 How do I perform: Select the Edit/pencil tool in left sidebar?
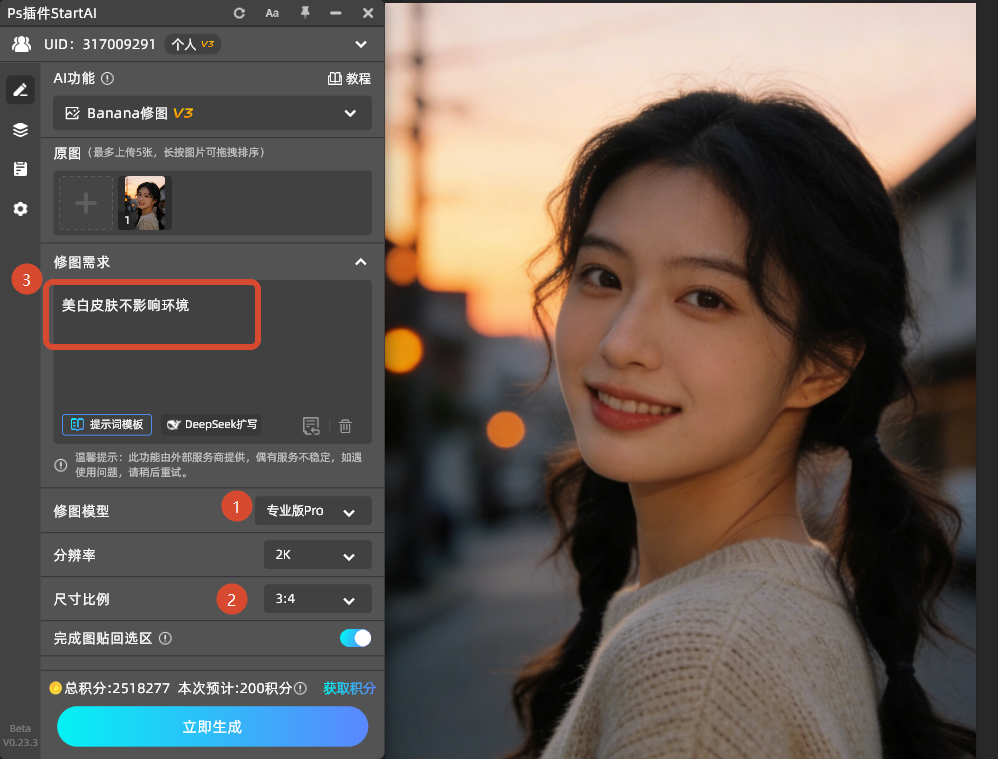(20, 90)
